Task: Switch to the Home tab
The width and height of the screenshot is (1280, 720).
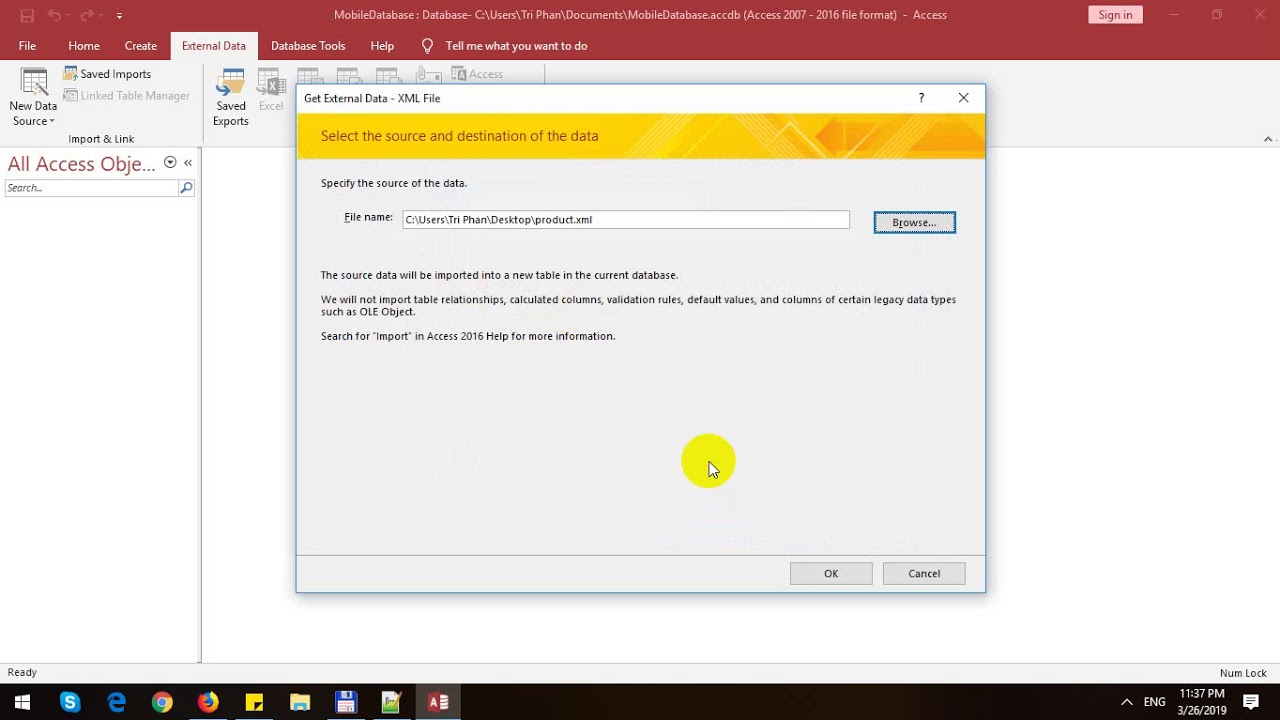Action: (84, 46)
